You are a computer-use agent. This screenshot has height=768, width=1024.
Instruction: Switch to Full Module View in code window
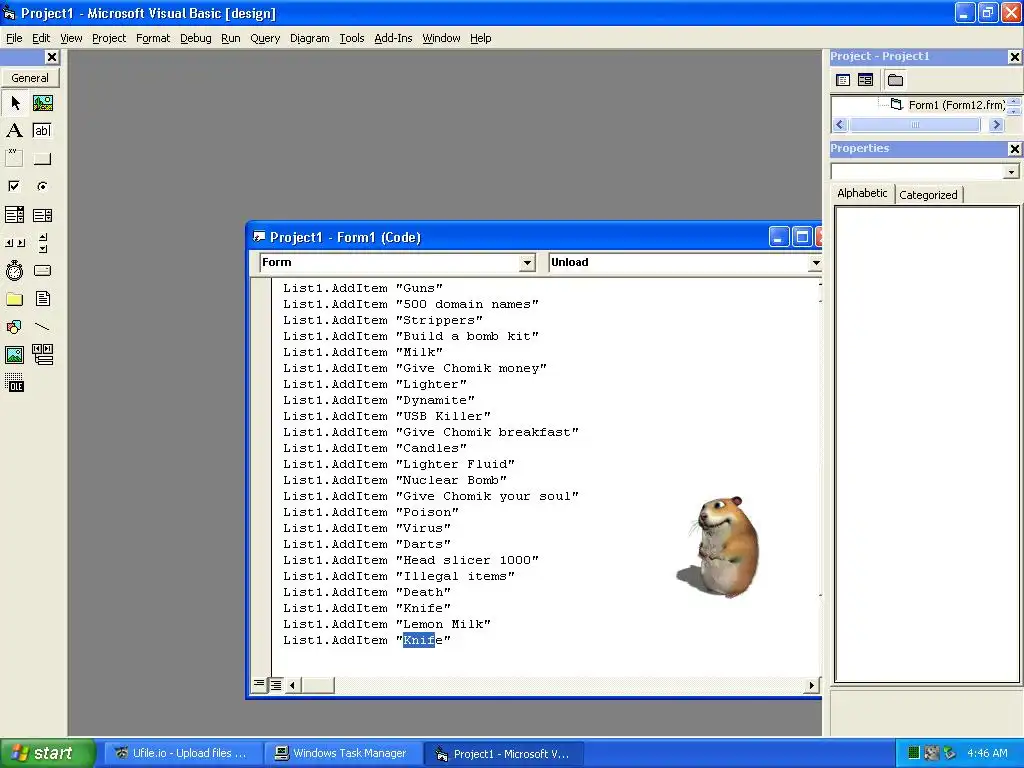point(276,684)
